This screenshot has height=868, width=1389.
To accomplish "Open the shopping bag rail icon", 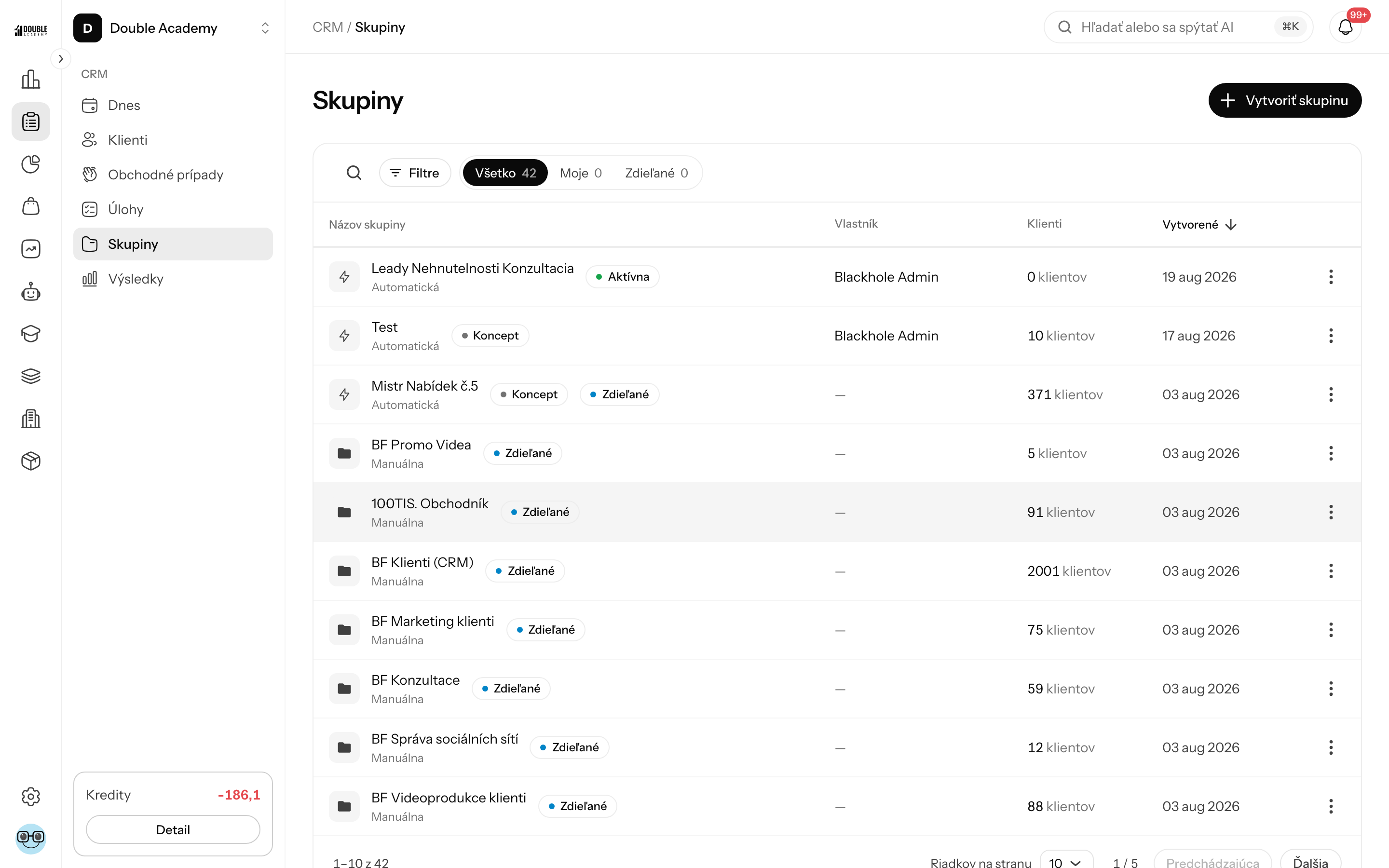I will pyautogui.click(x=30, y=207).
